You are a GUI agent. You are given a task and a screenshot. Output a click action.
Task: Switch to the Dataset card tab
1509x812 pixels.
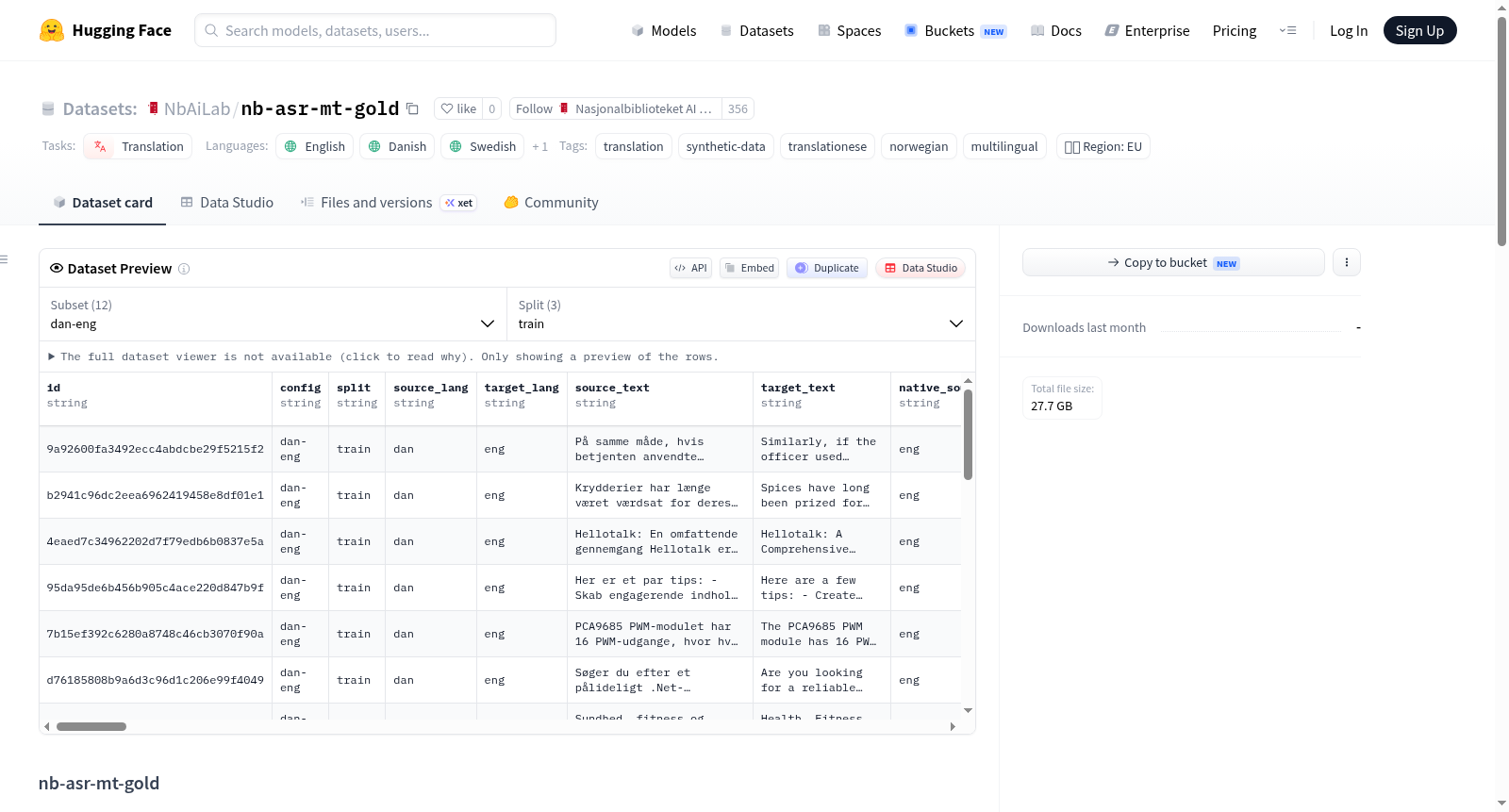tap(102, 203)
